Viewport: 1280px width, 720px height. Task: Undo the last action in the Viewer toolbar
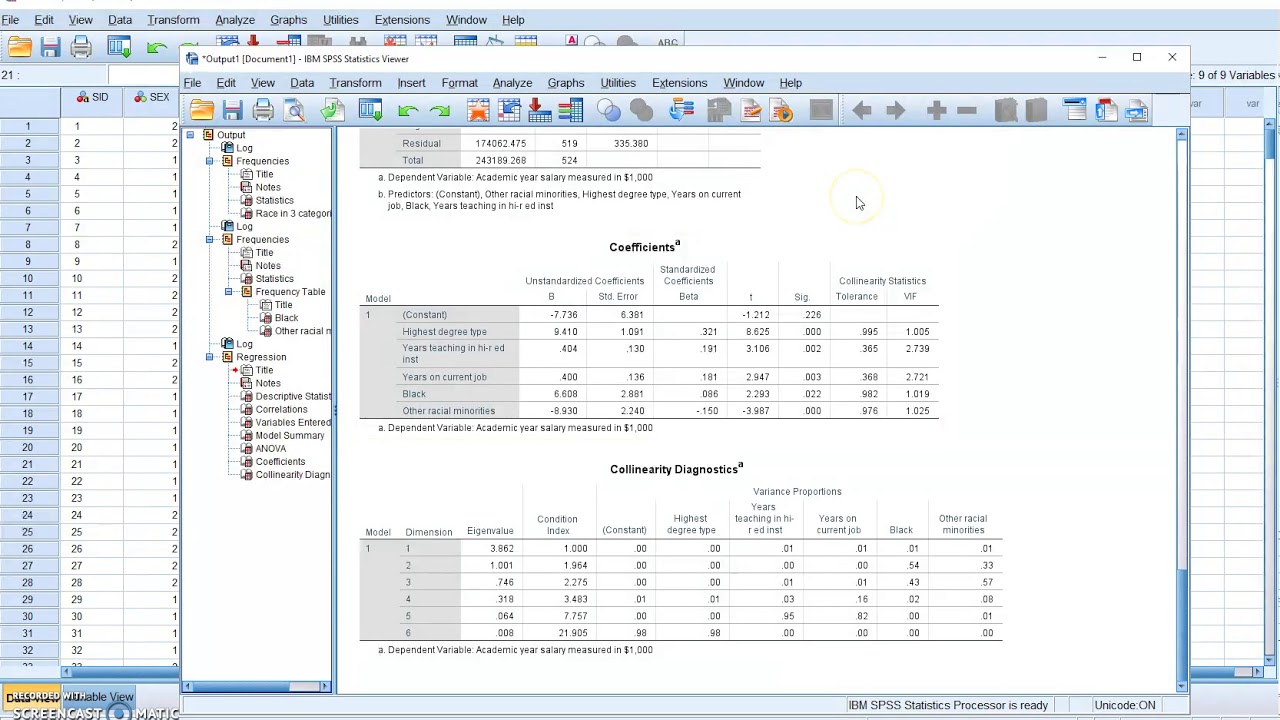[407, 111]
